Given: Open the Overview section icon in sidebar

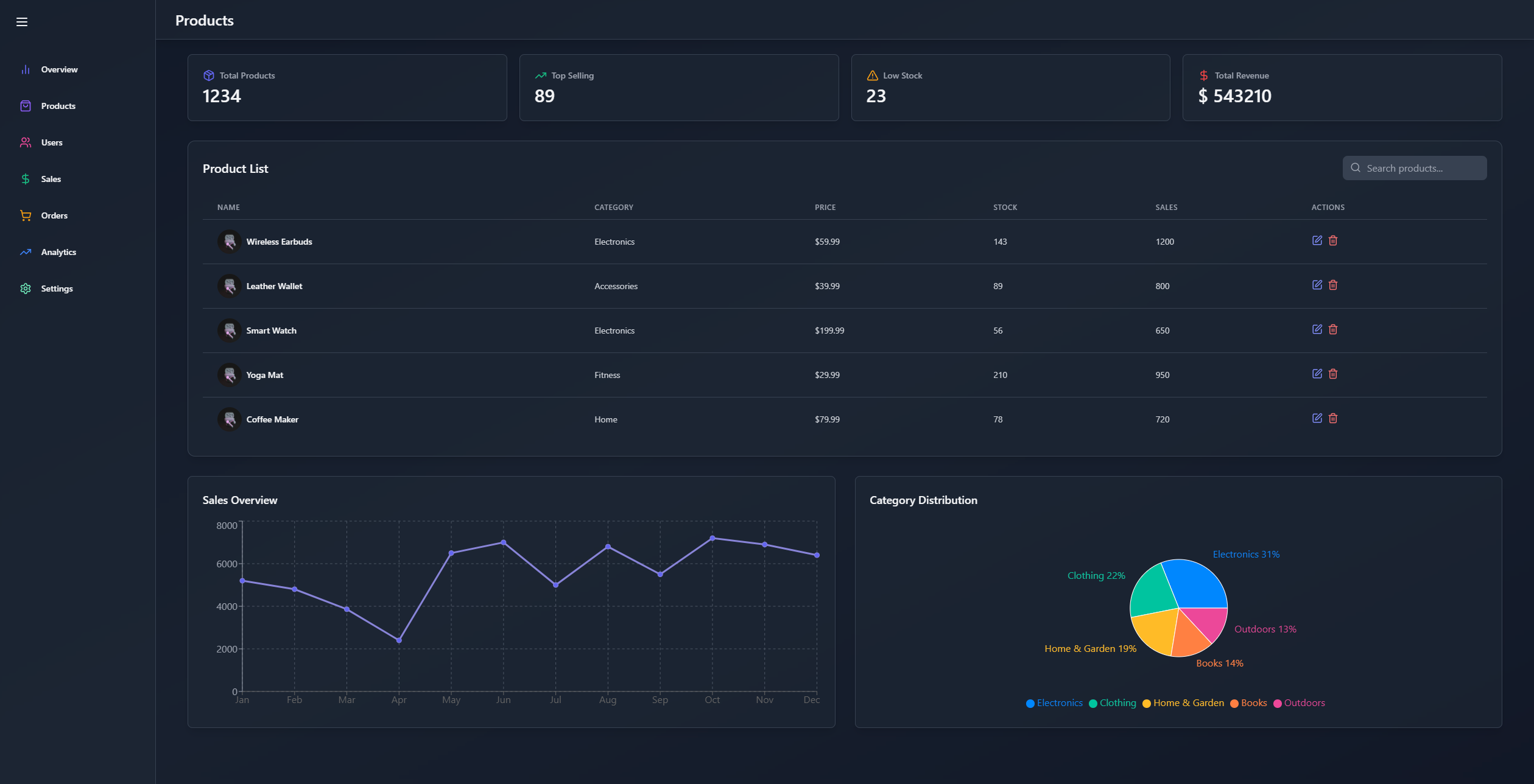Looking at the screenshot, I should pyautogui.click(x=25, y=69).
